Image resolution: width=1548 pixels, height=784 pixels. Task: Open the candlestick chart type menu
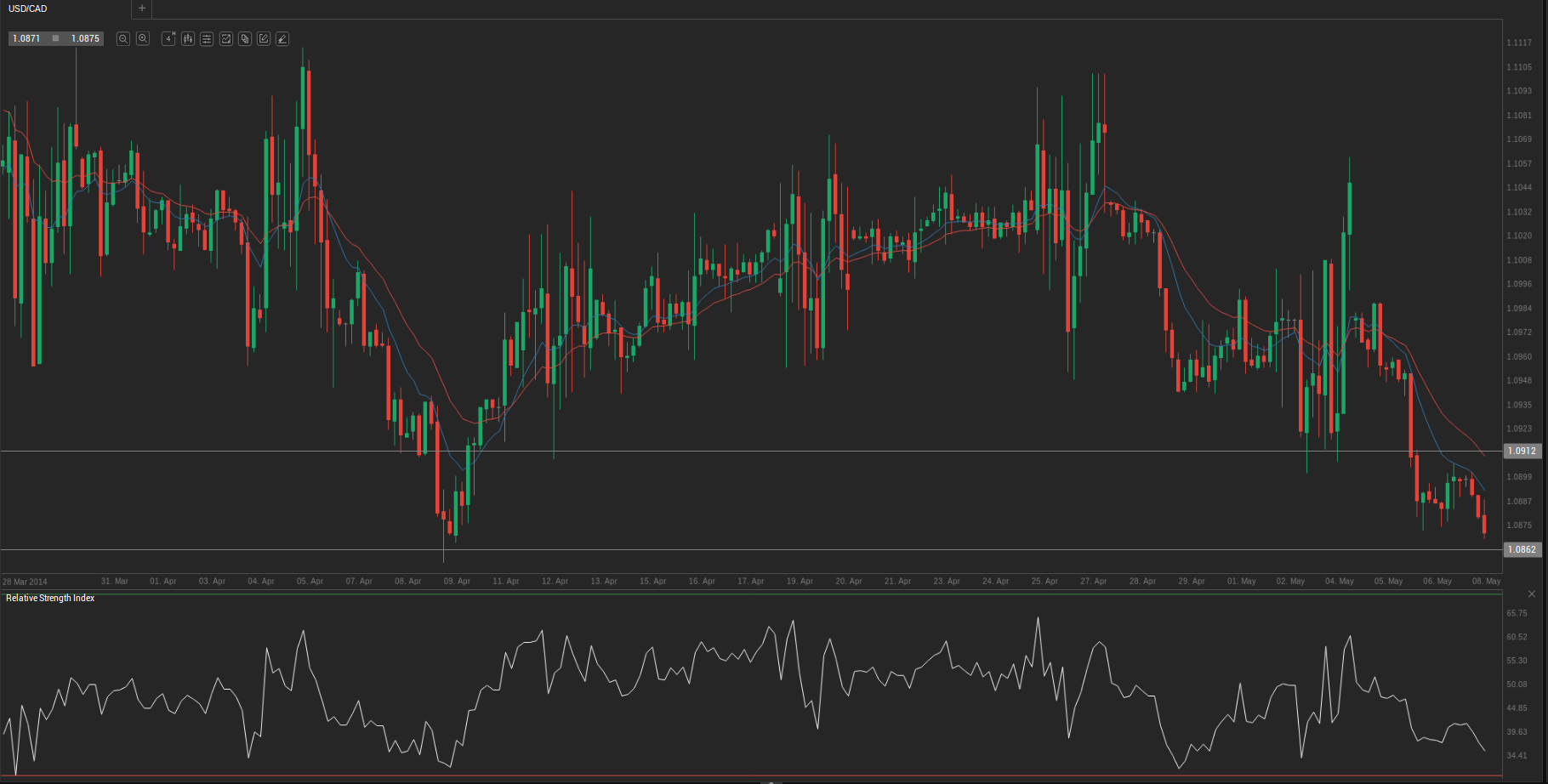pyautogui.click(x=187, y=39)
